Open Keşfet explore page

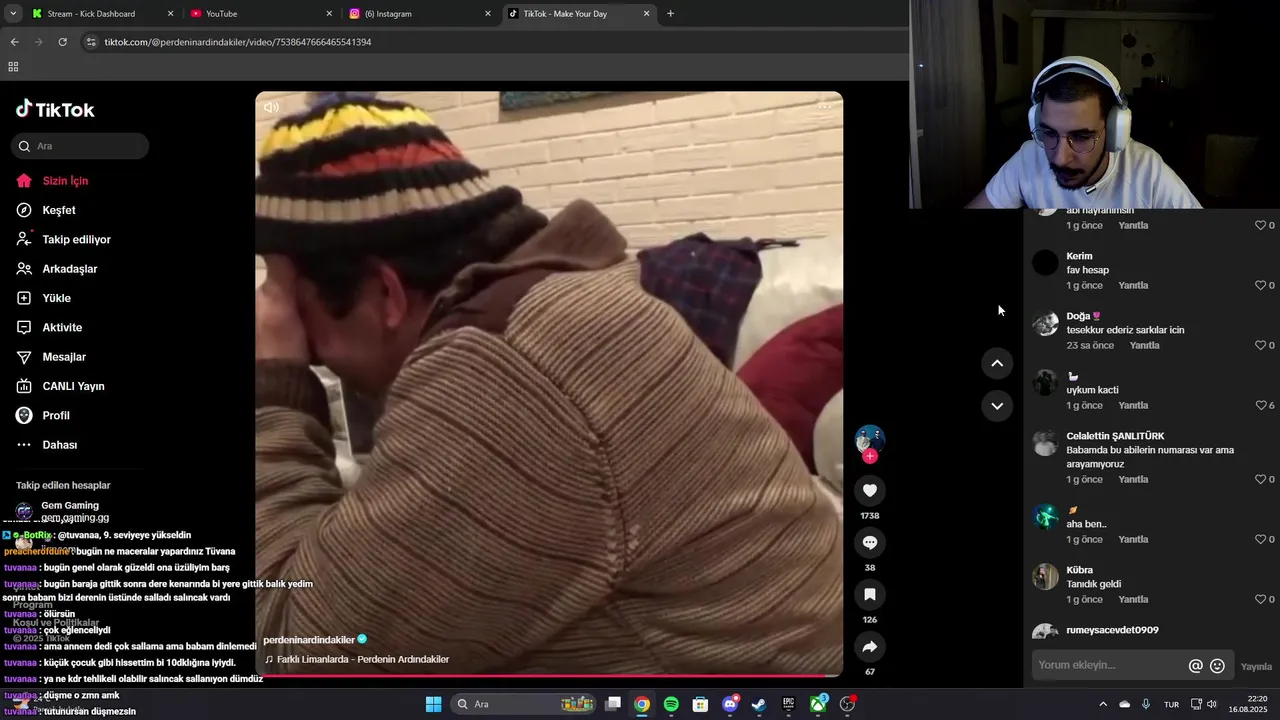tap(58, 210)
